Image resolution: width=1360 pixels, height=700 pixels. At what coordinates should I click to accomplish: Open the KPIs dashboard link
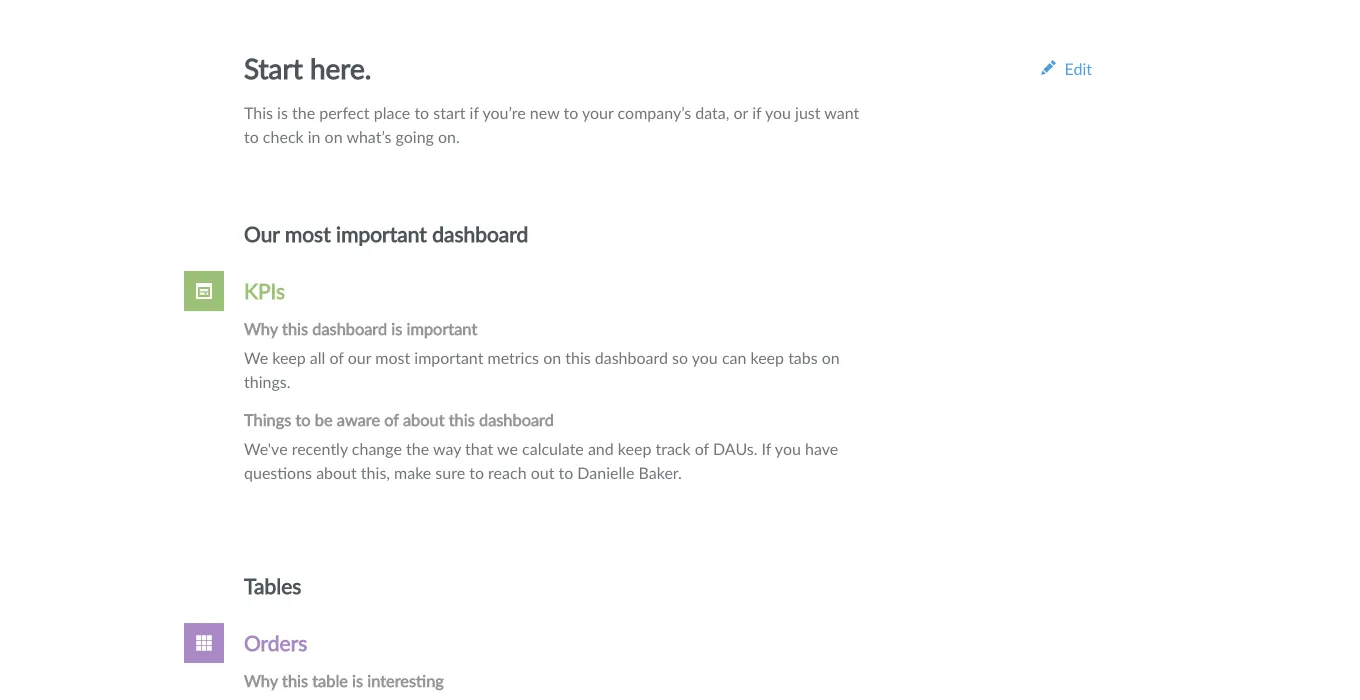click(265, 292)
